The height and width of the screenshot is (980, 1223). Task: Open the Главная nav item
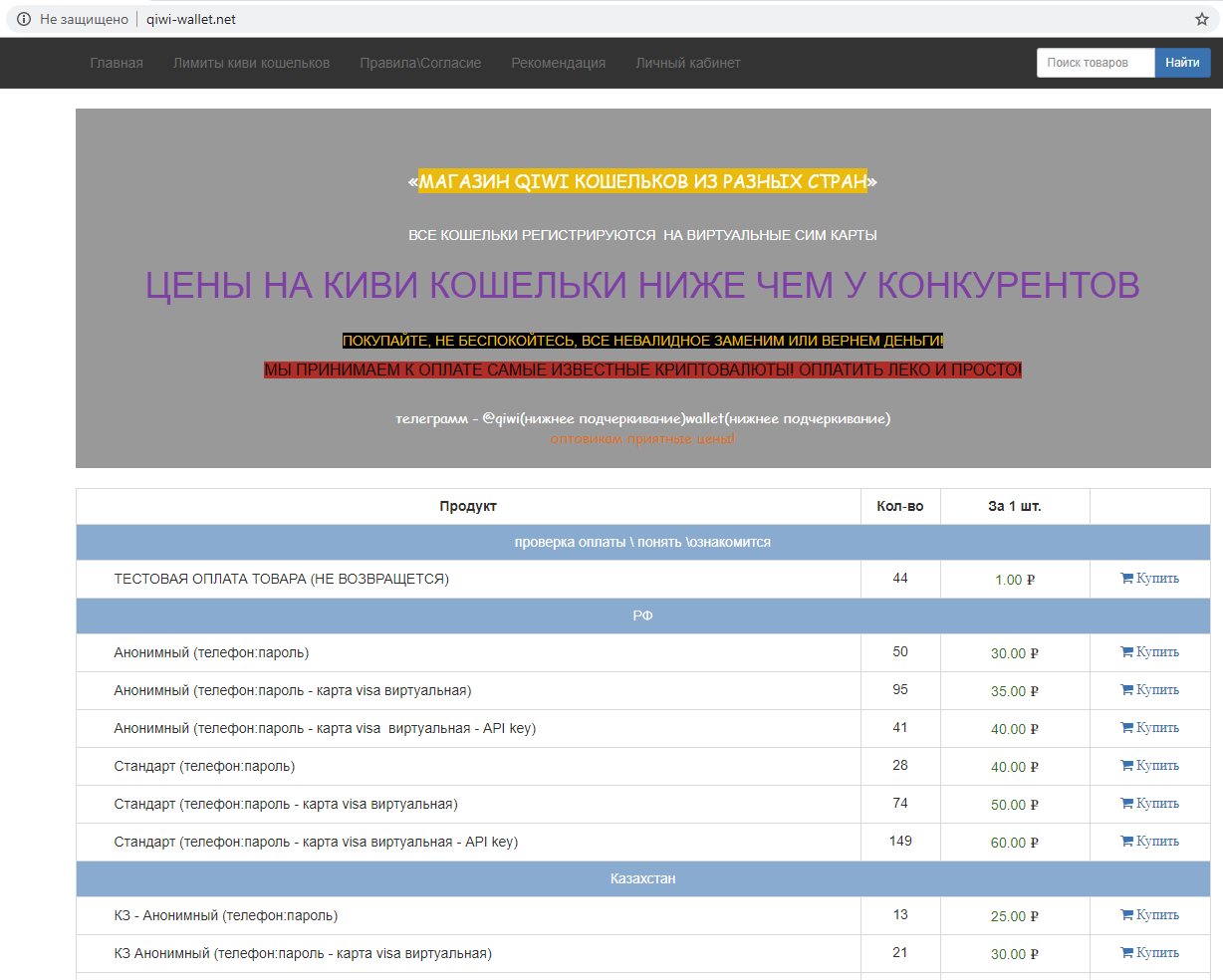(x=117, y=63)
